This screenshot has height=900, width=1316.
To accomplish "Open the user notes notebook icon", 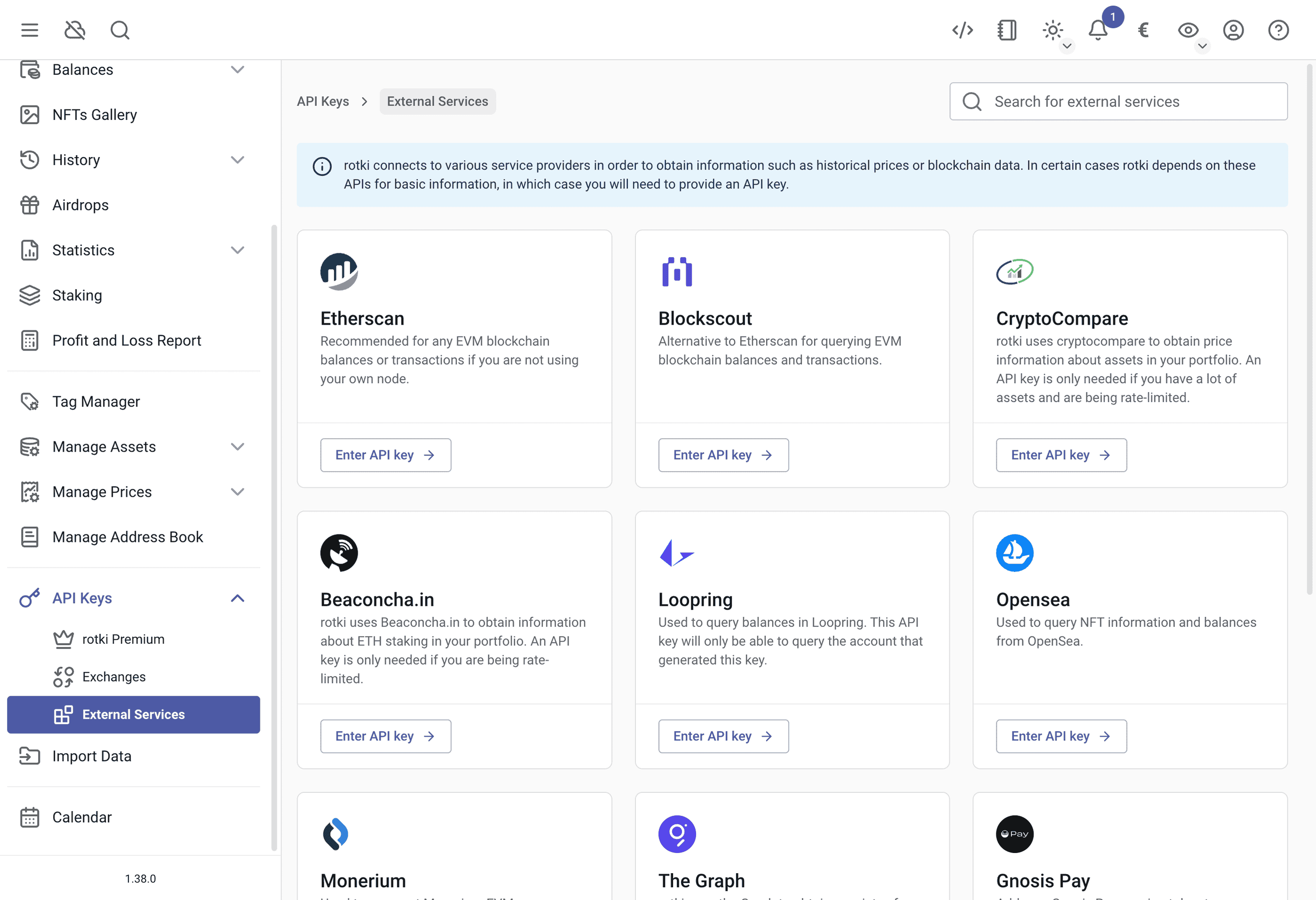I will click(x=1007, y=30).
